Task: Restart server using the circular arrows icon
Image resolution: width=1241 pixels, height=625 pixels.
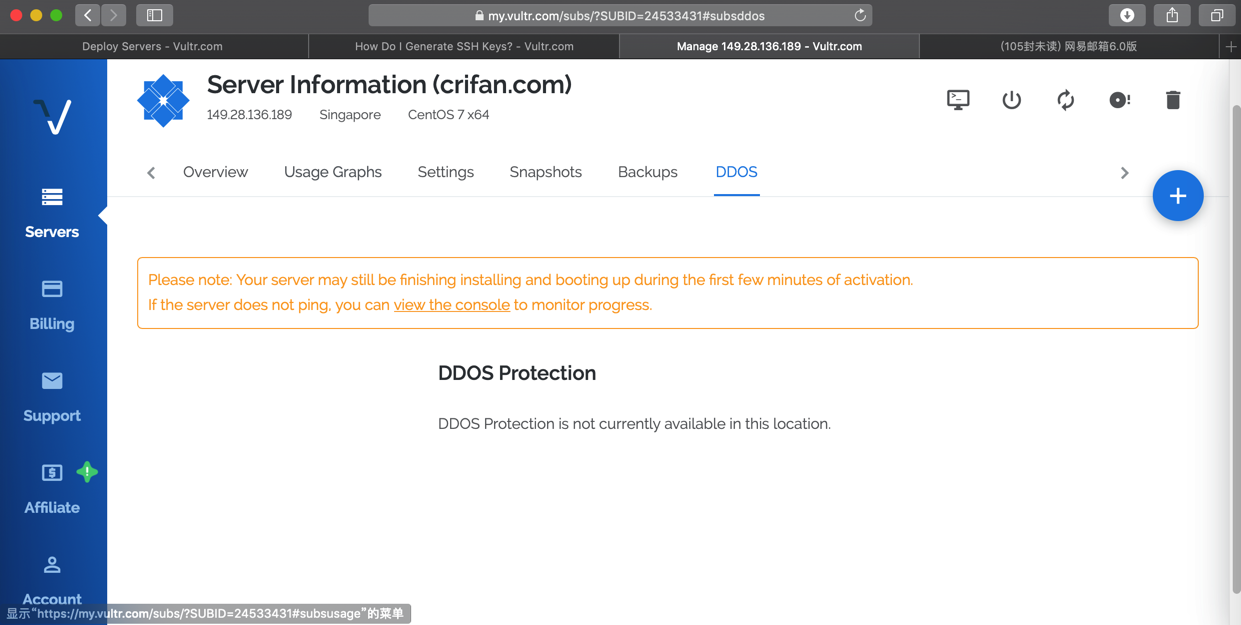Action: coord(1066,100)
